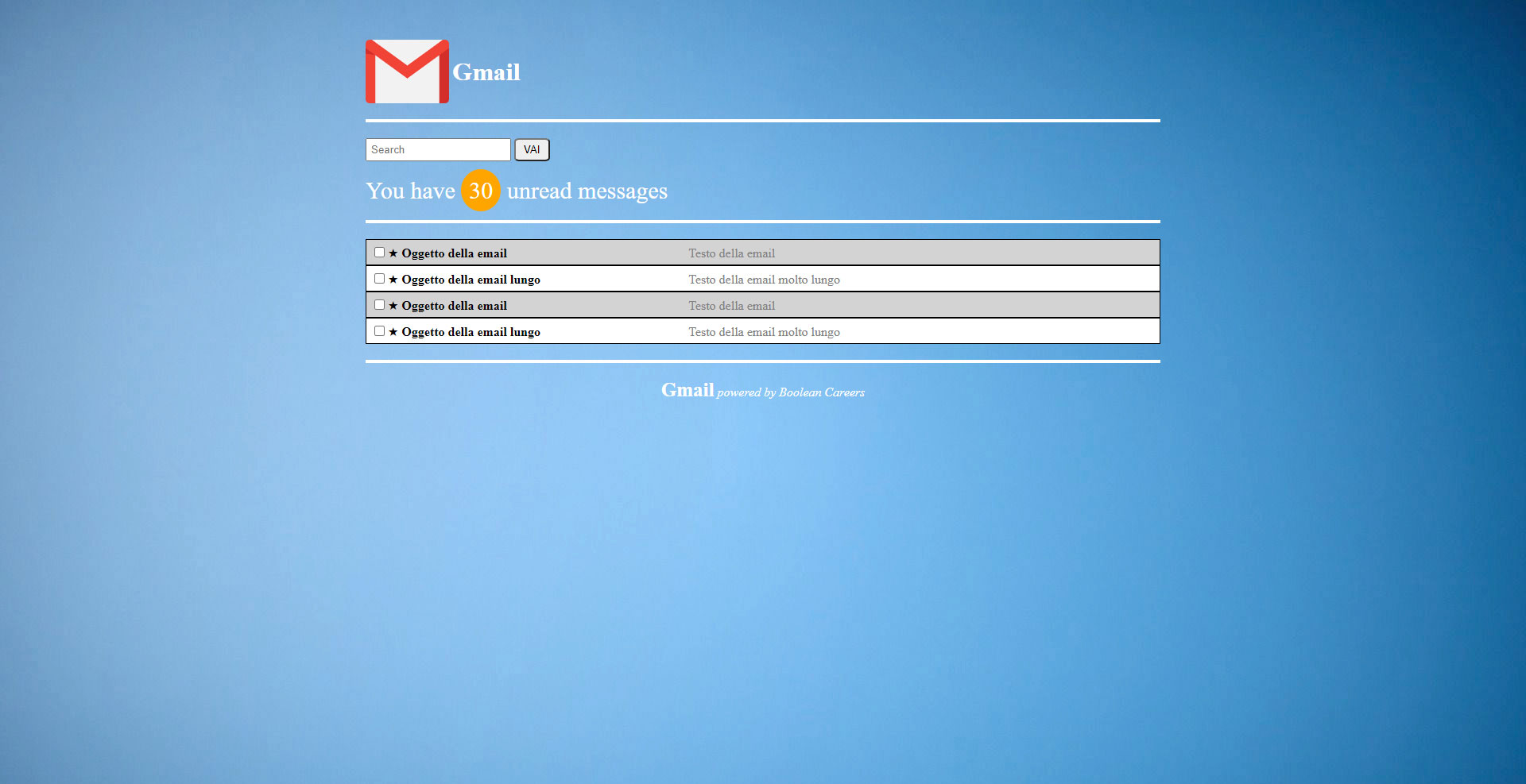Star the second email, Oggetto della email lungo
Viewport: 1526px width, 784px height.
click(393, 280)
